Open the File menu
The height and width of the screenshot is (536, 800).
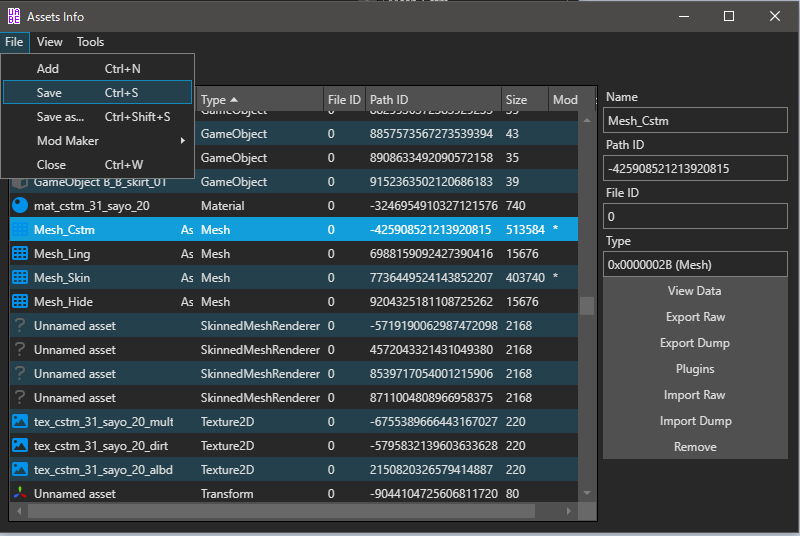tap(14, 42)
